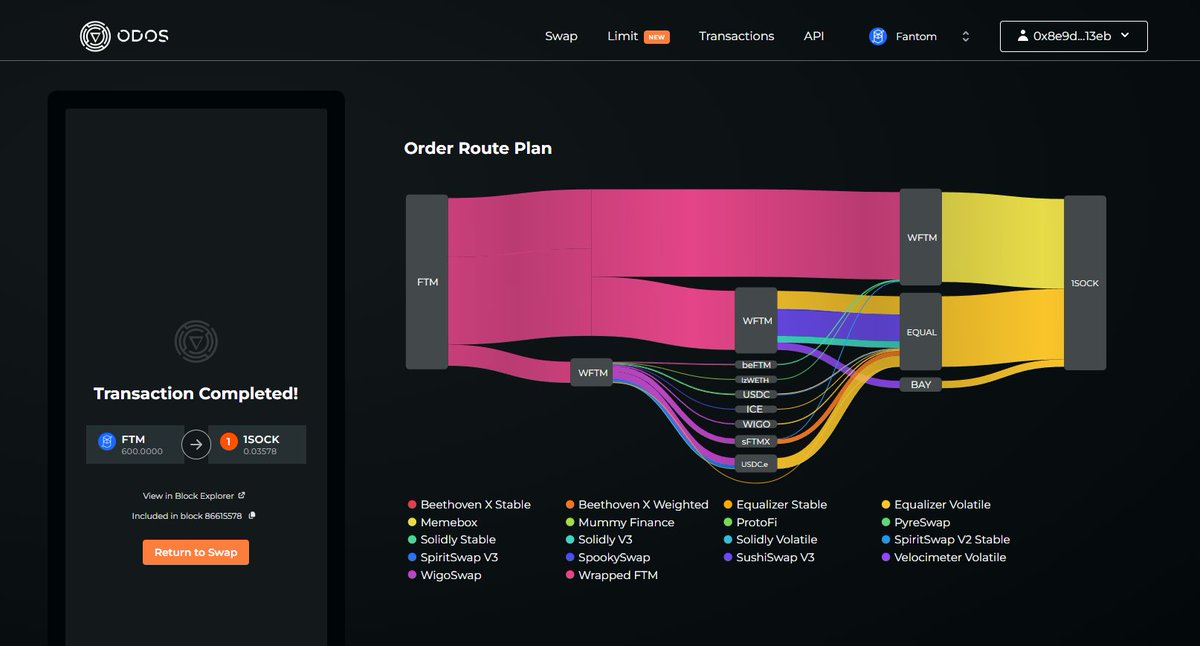
Task: Click the Velocimeter Volatile legend entry
Action: [x=944, y=558]
